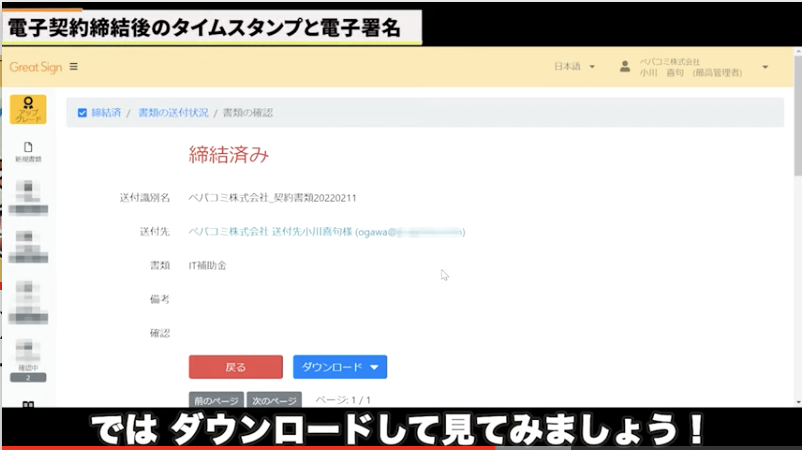Open the 確認中 sidebar item with badge 2
This screenshot has width=802, height=450.
(x=28, y=359)
